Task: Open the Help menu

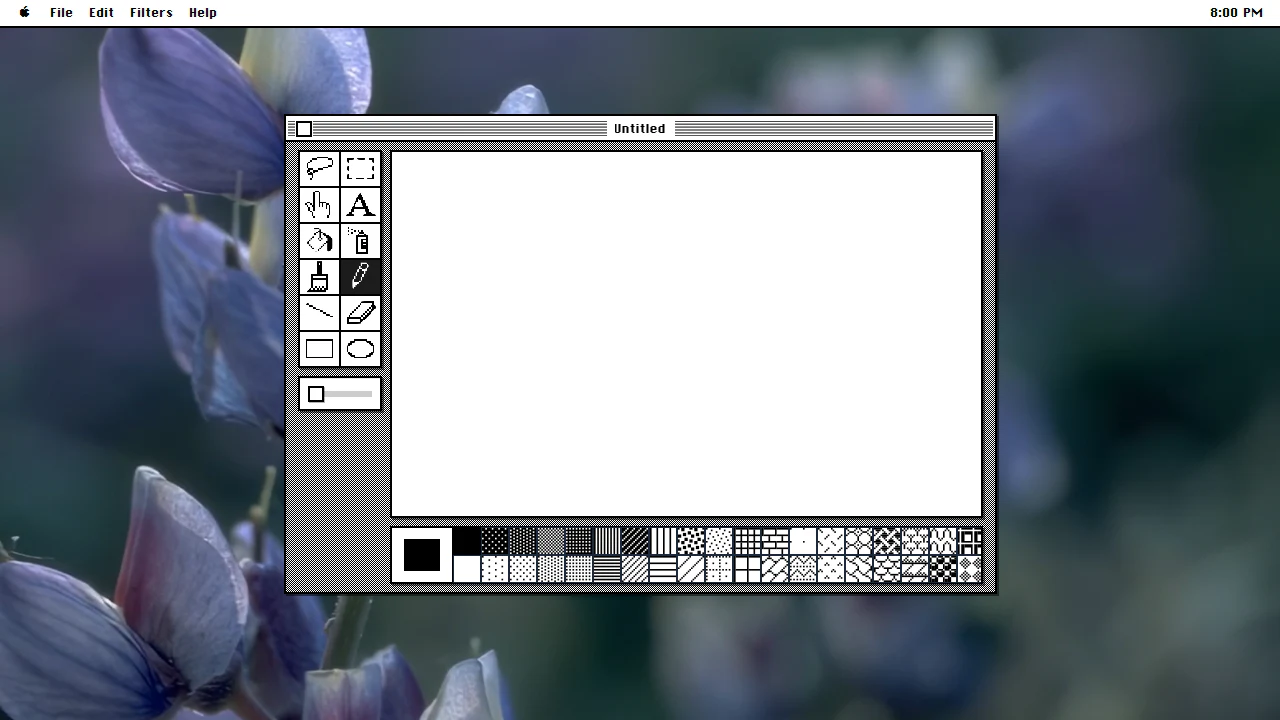Action: point(203,13)
